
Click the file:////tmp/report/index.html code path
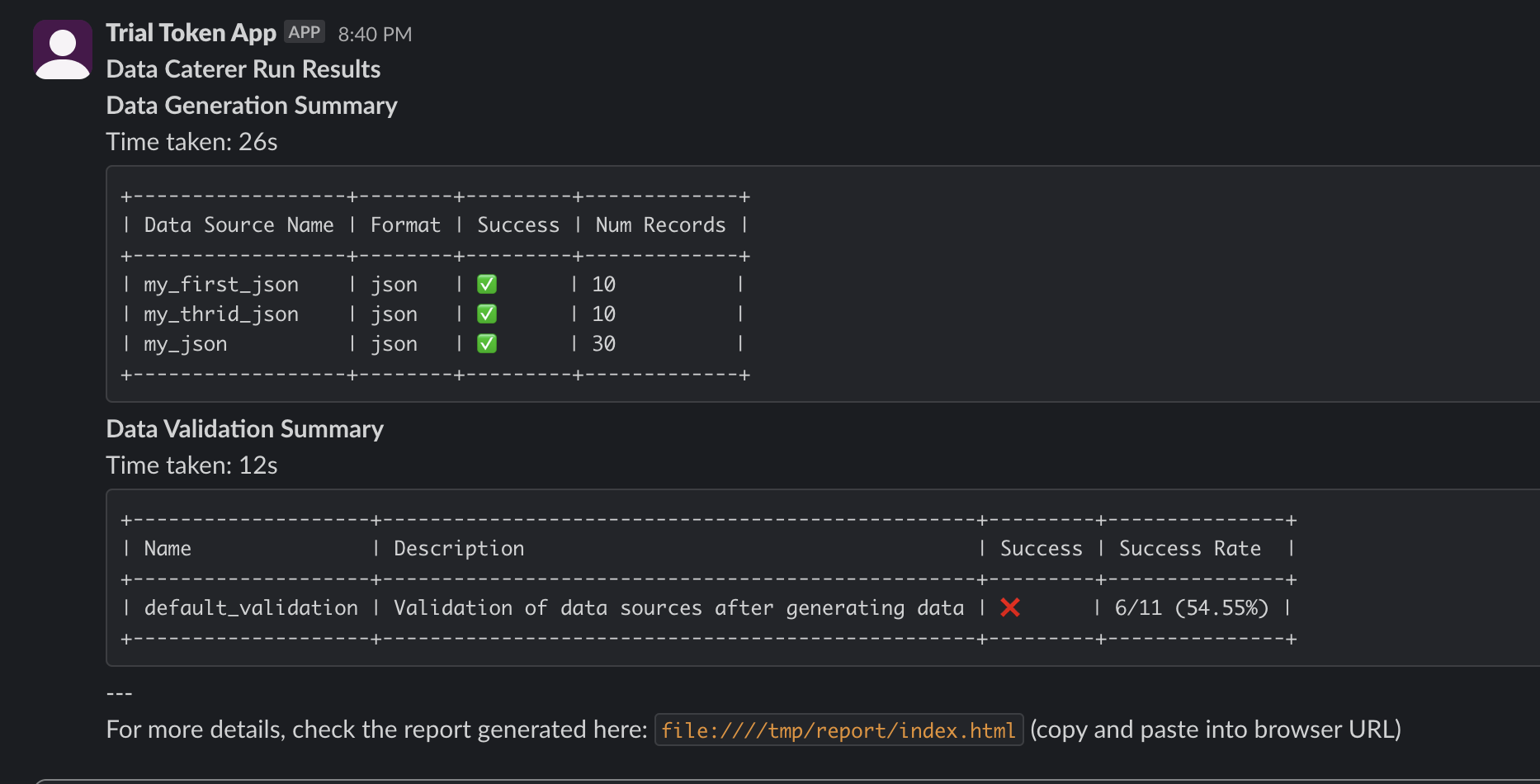pos(838,730)
